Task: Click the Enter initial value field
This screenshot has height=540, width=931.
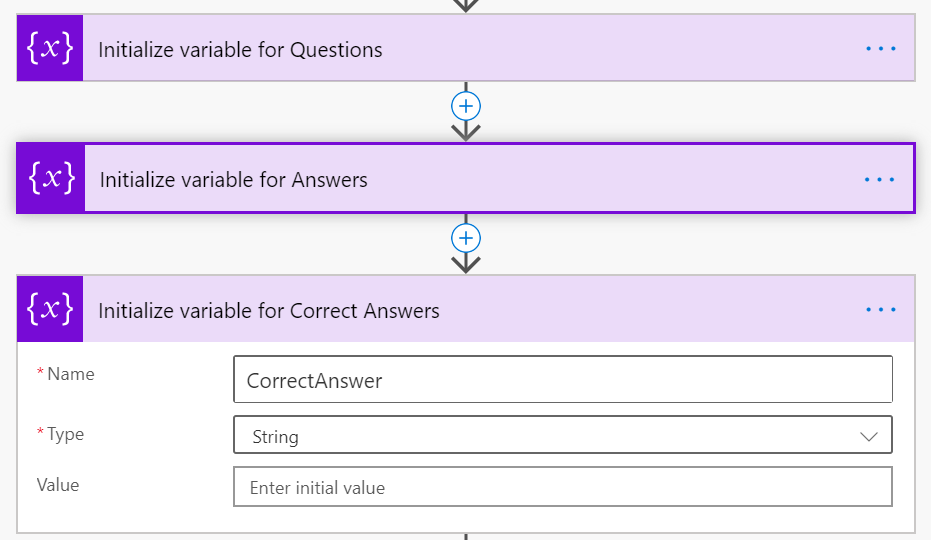Action: [x=563, y=487]
